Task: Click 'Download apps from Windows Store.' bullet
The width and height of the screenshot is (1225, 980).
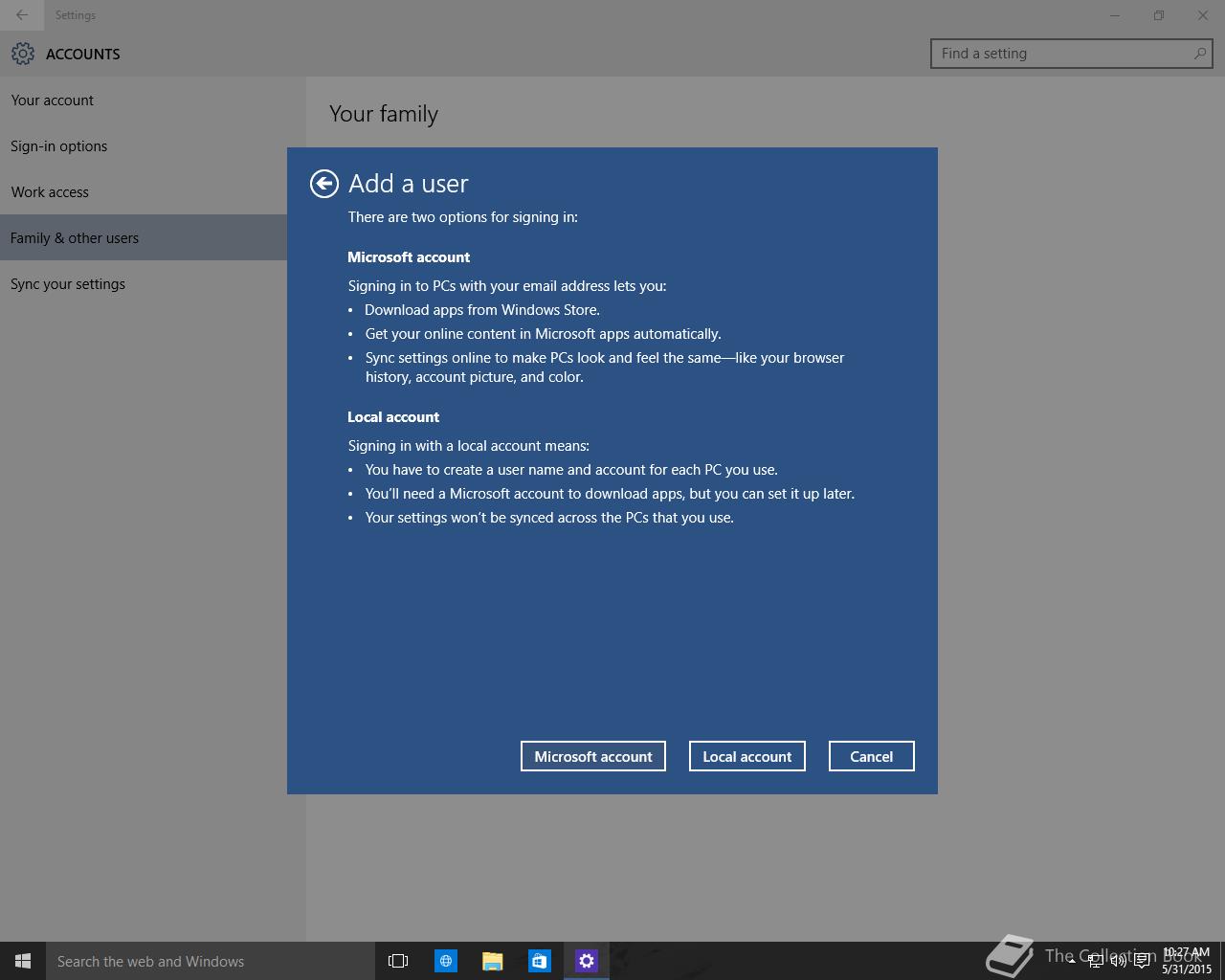Action: tap(482, 310)
